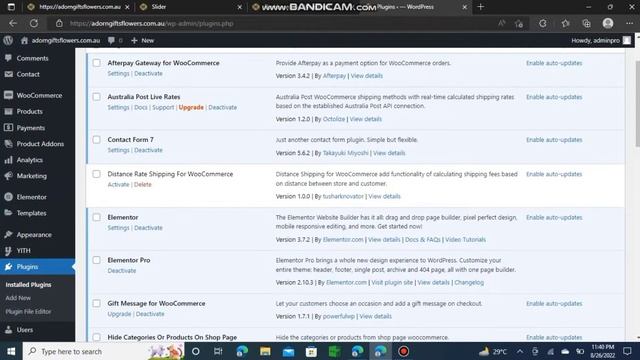This screenshot has height=360, width=640.
Task: Select Hide Categories Or Products checkbox
Action: pyautogui.click(x=96, y=337)
